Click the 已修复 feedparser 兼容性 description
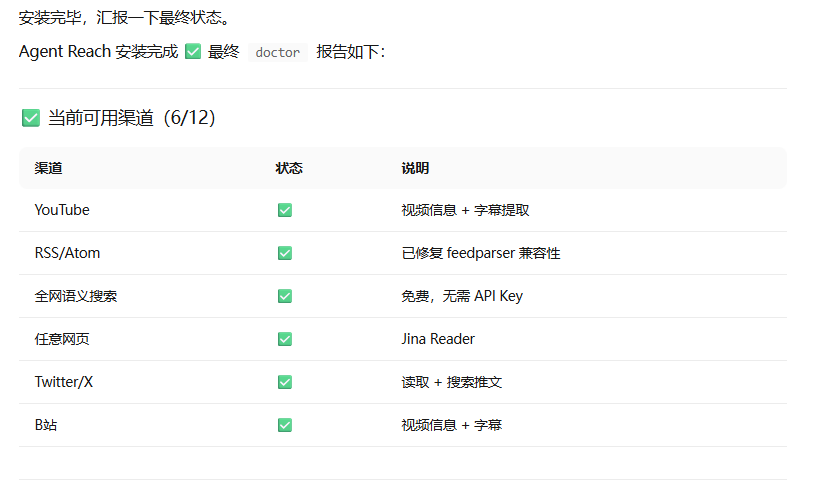Image resolution: width=815 pixels, height=488 pixels. (x=481, y=253)
